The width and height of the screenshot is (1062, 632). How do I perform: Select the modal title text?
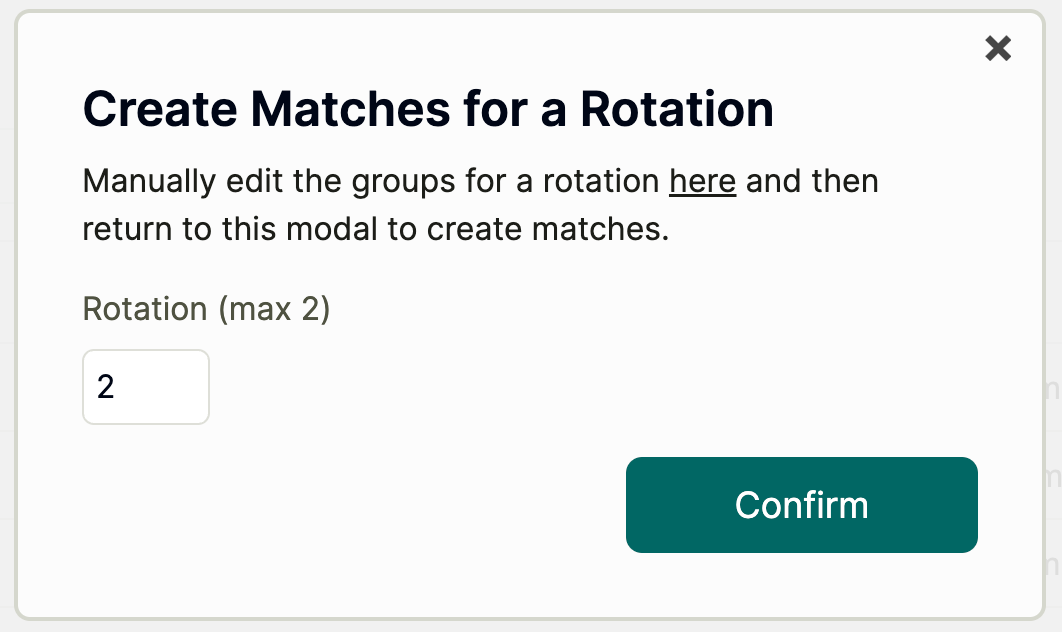pos(428,109)
